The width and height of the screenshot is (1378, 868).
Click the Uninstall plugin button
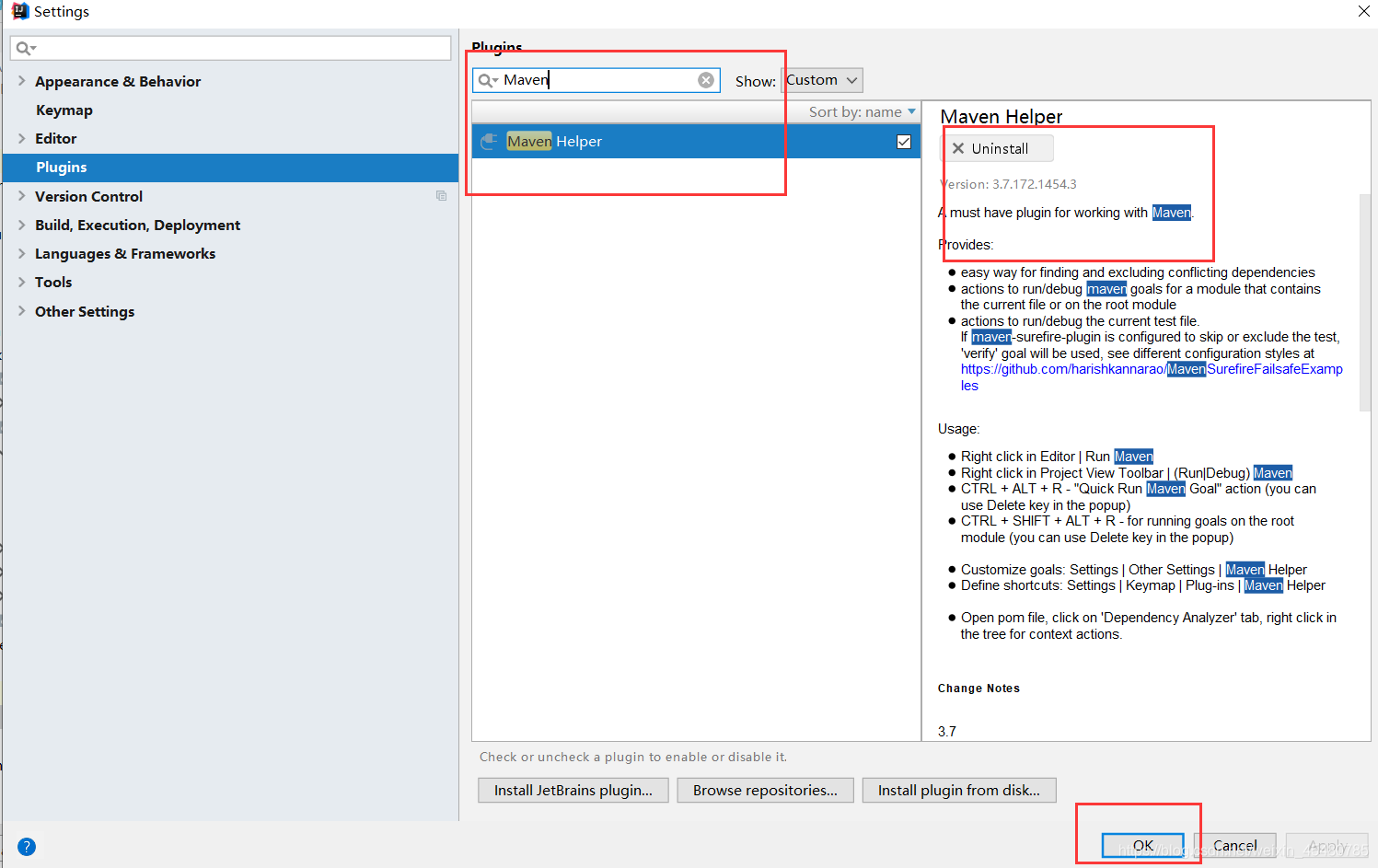point(997,148)
